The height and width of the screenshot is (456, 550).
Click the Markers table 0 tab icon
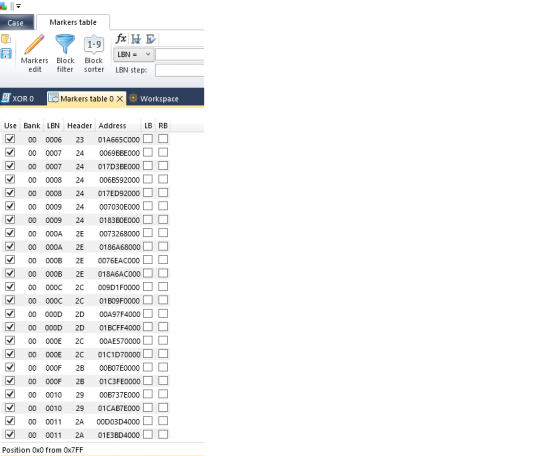tap(53, 98)
